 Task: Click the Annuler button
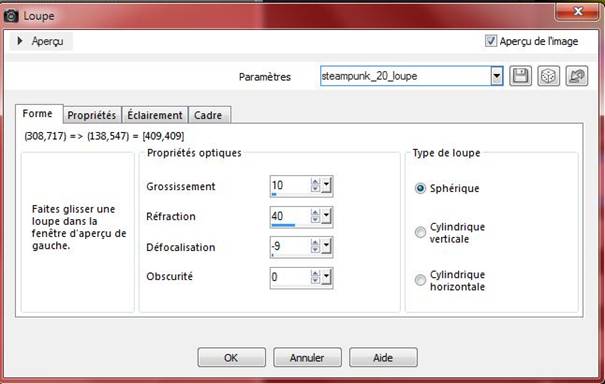tap(307, 358)
